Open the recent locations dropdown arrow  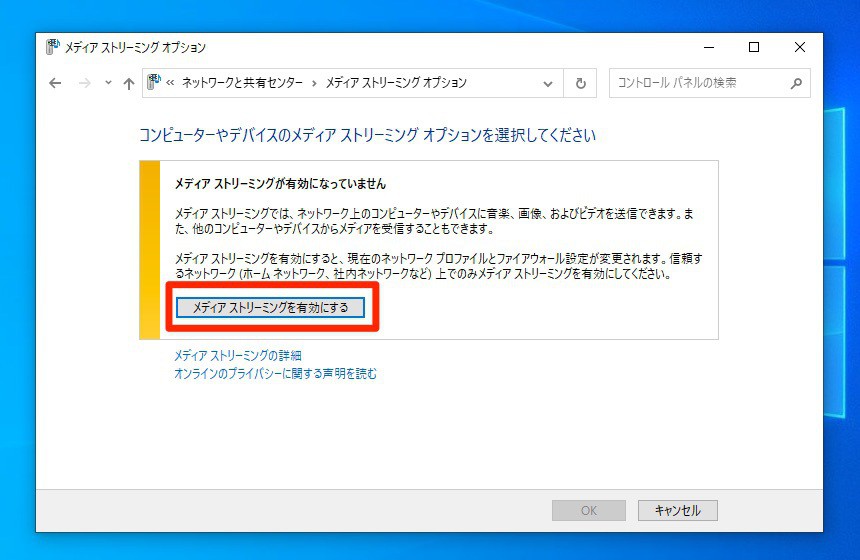tap(108, 83)
